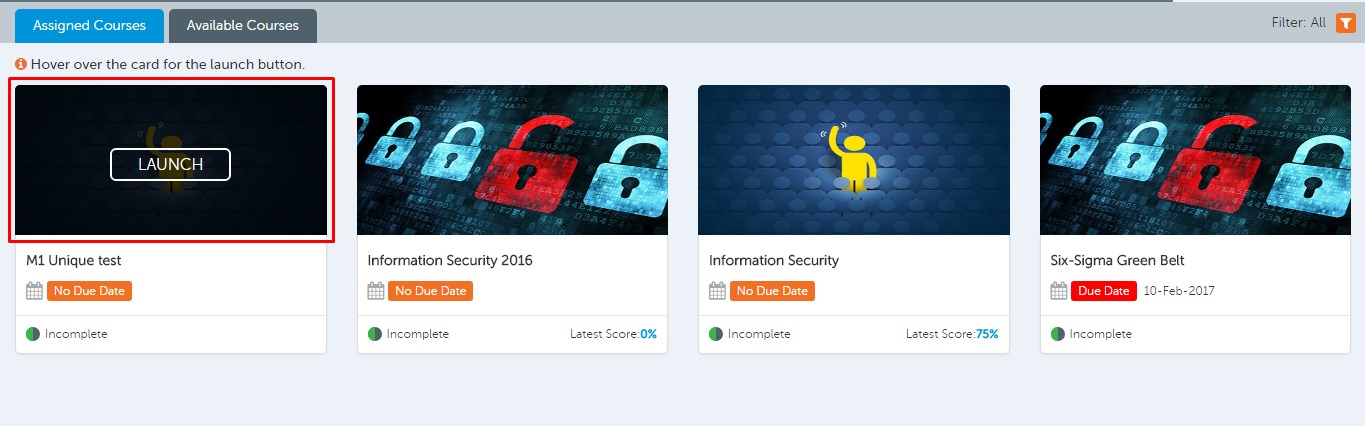1365x426 pixels.
Task: Click the orange info icon beside hover hint
Action: 21,64
